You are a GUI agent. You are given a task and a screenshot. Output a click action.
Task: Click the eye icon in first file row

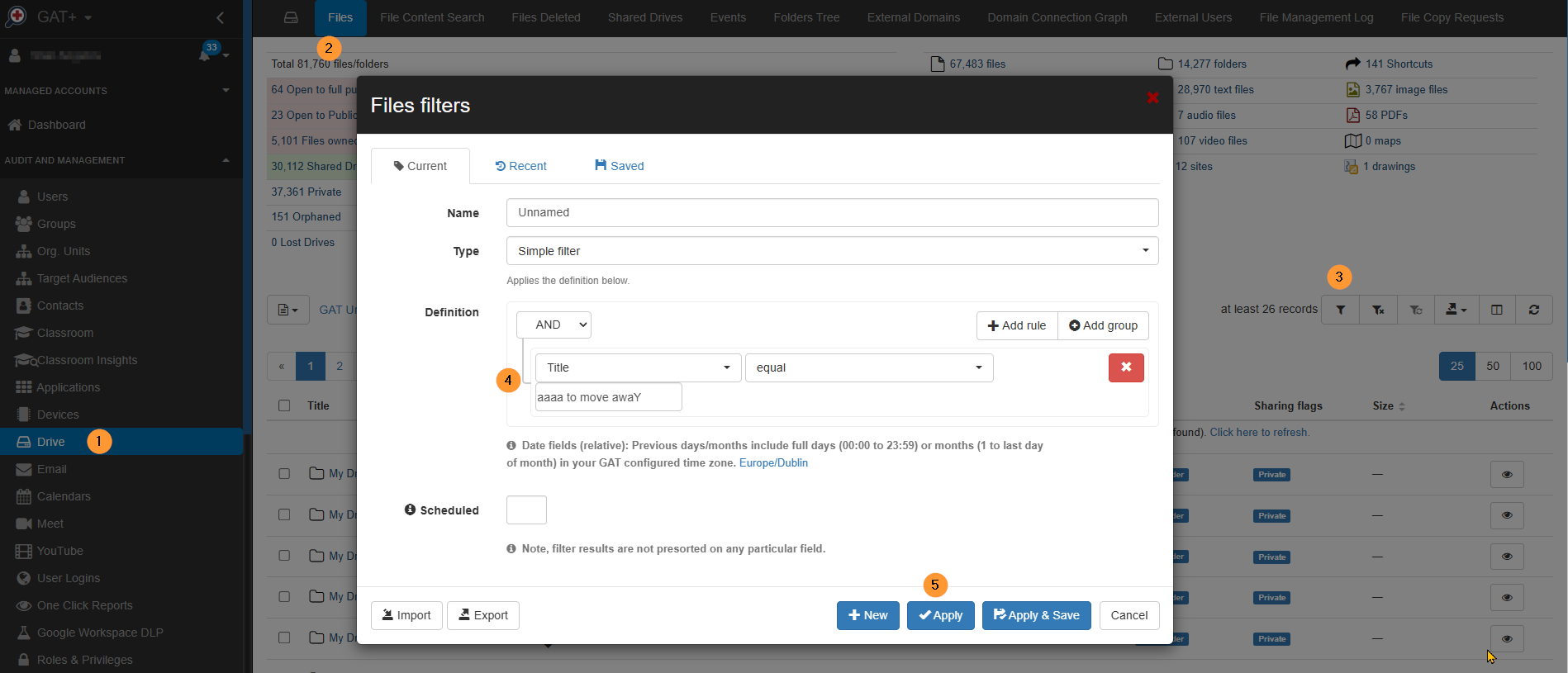[x=1506, y=475]
